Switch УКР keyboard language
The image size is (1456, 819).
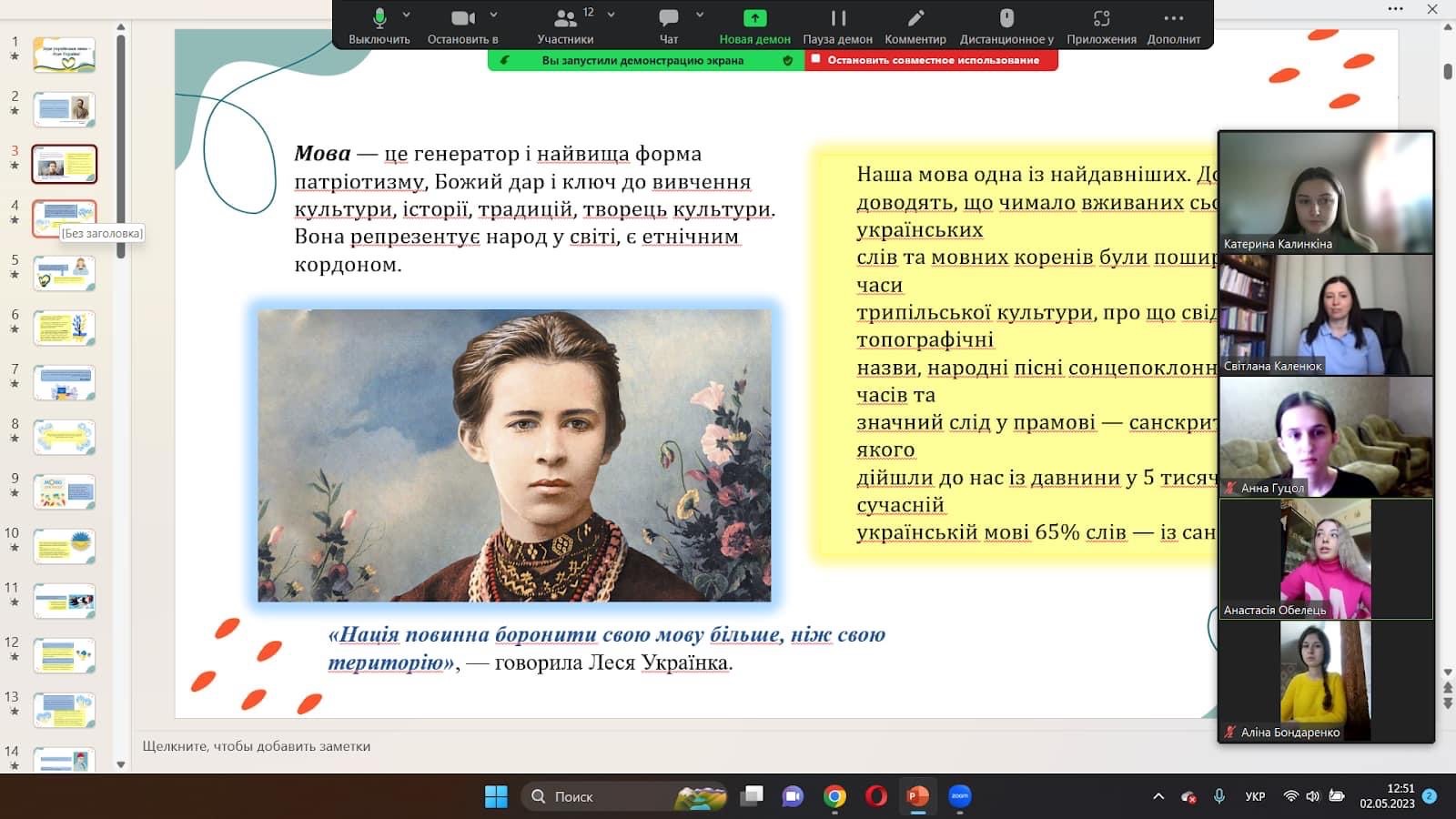click(1255, 796)
